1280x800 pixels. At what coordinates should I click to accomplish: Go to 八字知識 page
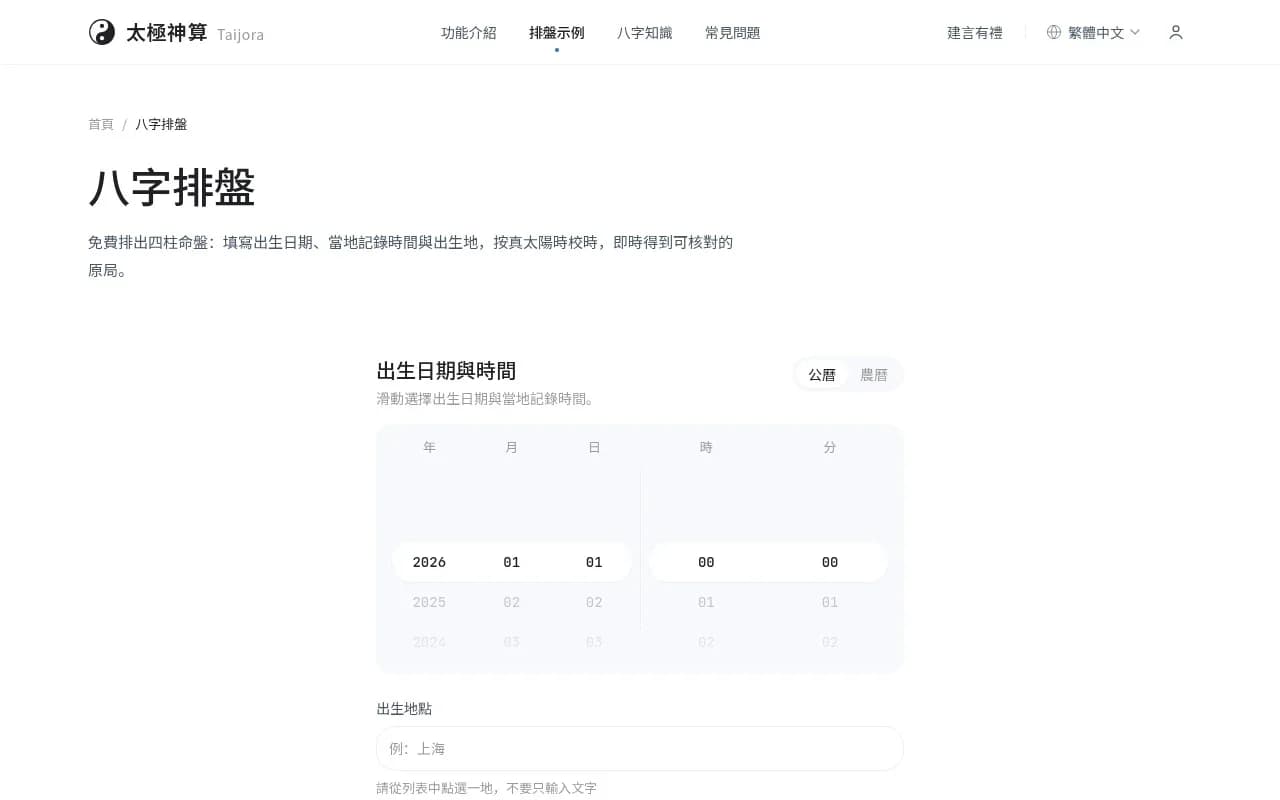(645, 32)
